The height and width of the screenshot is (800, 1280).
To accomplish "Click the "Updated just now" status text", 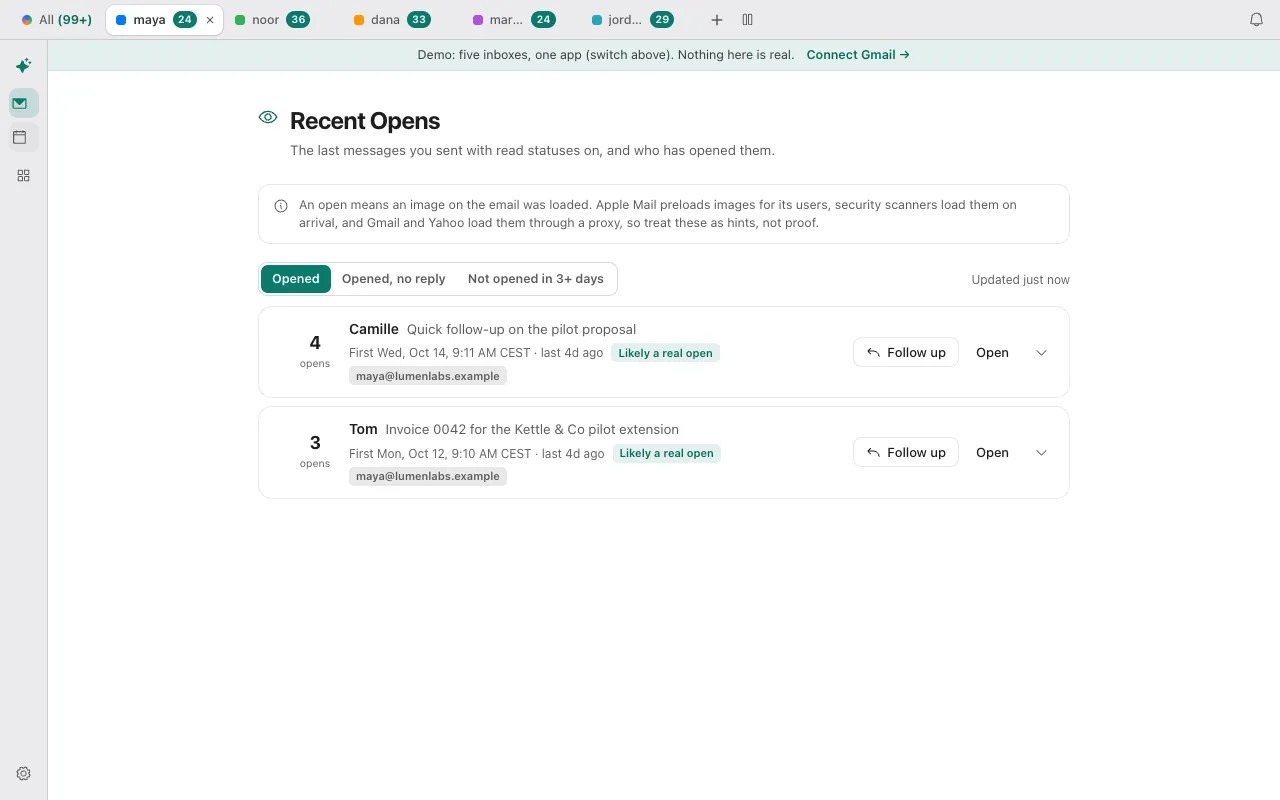I will [1020, 280].
